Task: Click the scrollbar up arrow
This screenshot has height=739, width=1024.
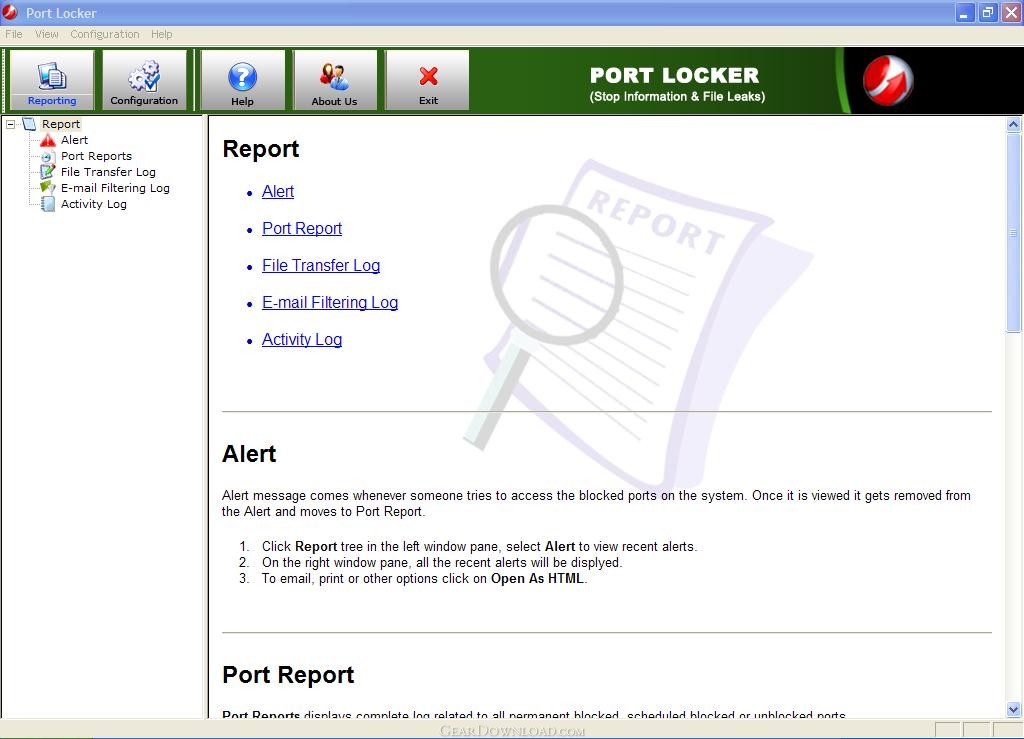Action: click(x=1013, y=124)
